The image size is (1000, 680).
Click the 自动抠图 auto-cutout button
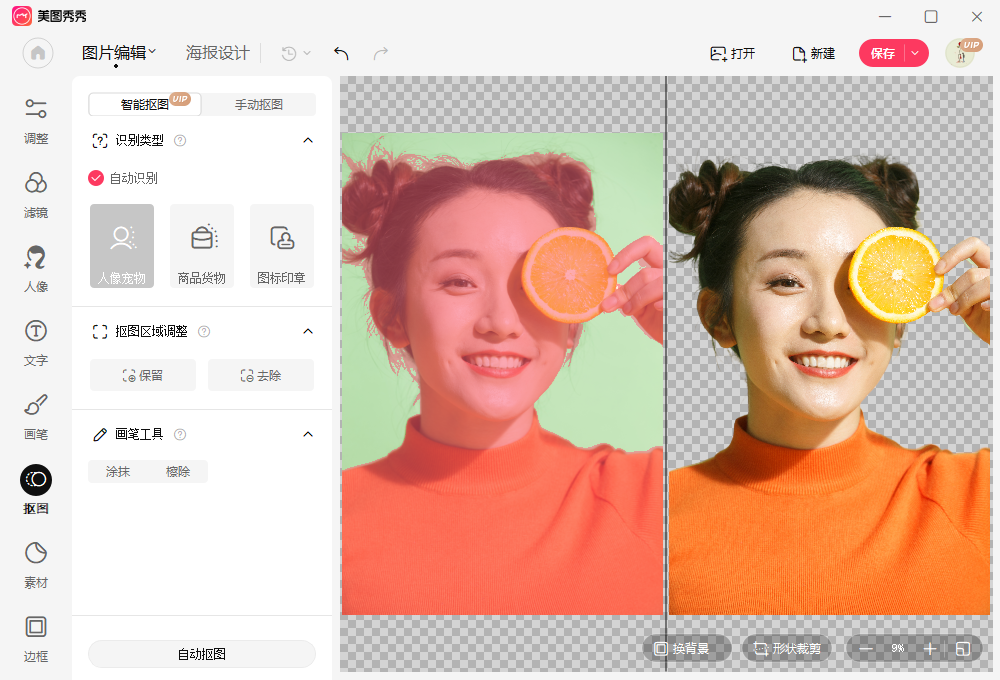point(201,653)
